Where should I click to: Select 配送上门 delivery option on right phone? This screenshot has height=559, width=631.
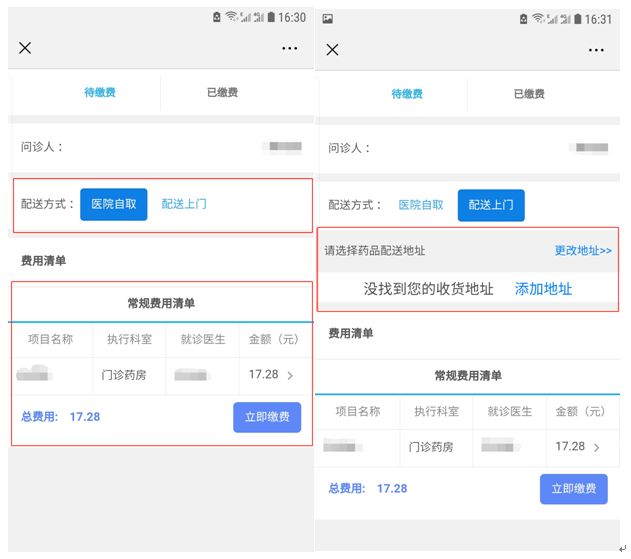(x=491, y=205)
